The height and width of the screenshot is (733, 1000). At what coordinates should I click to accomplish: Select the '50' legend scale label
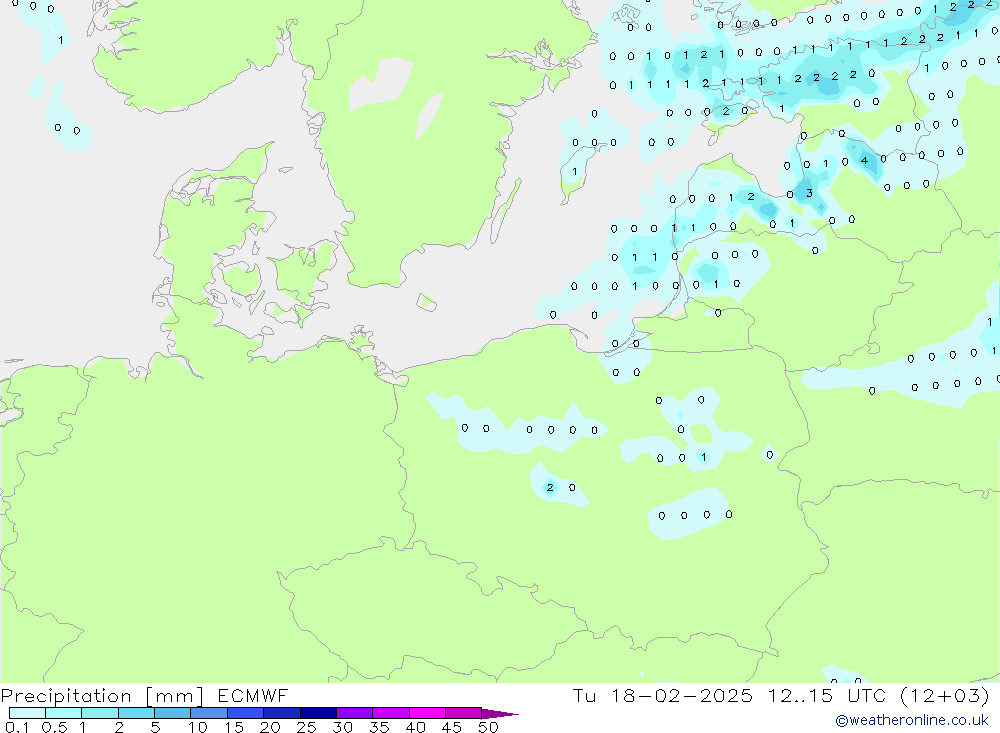pos(488,727)
